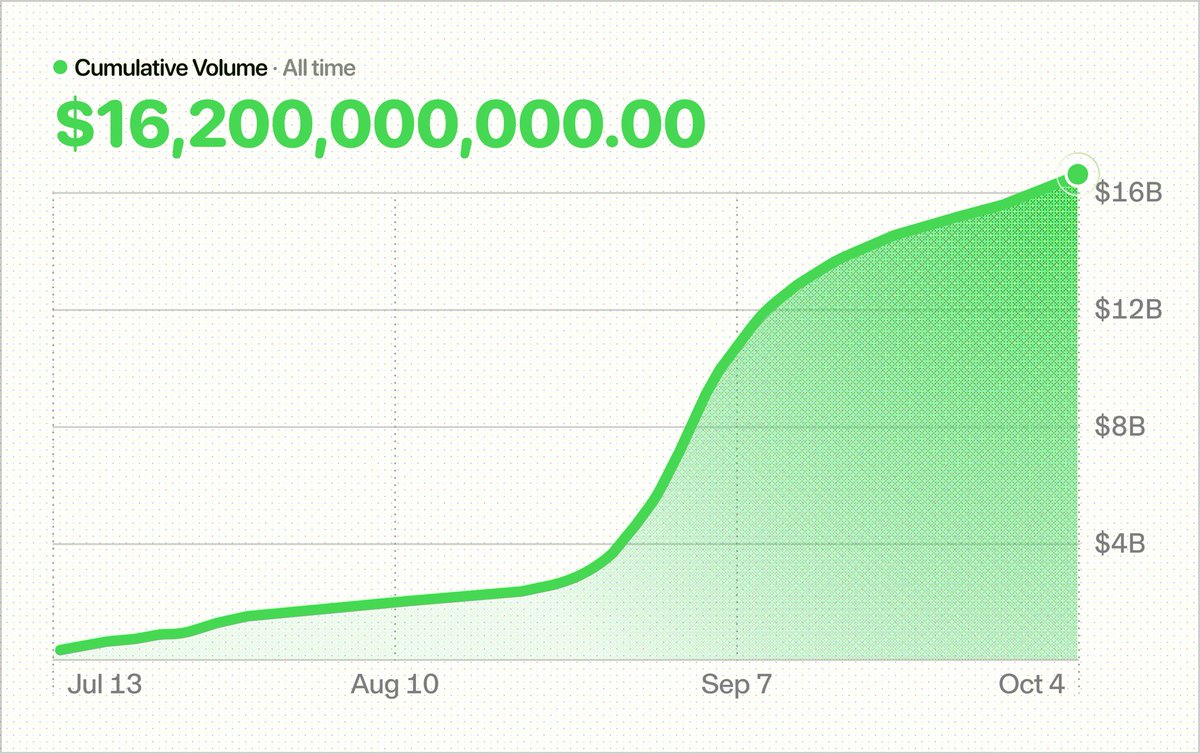The width and height of the screenshot is (1200, 754).
Task: Click the highlighted end data point marker
Action: pyautogui.click(x=1077, y=174)
